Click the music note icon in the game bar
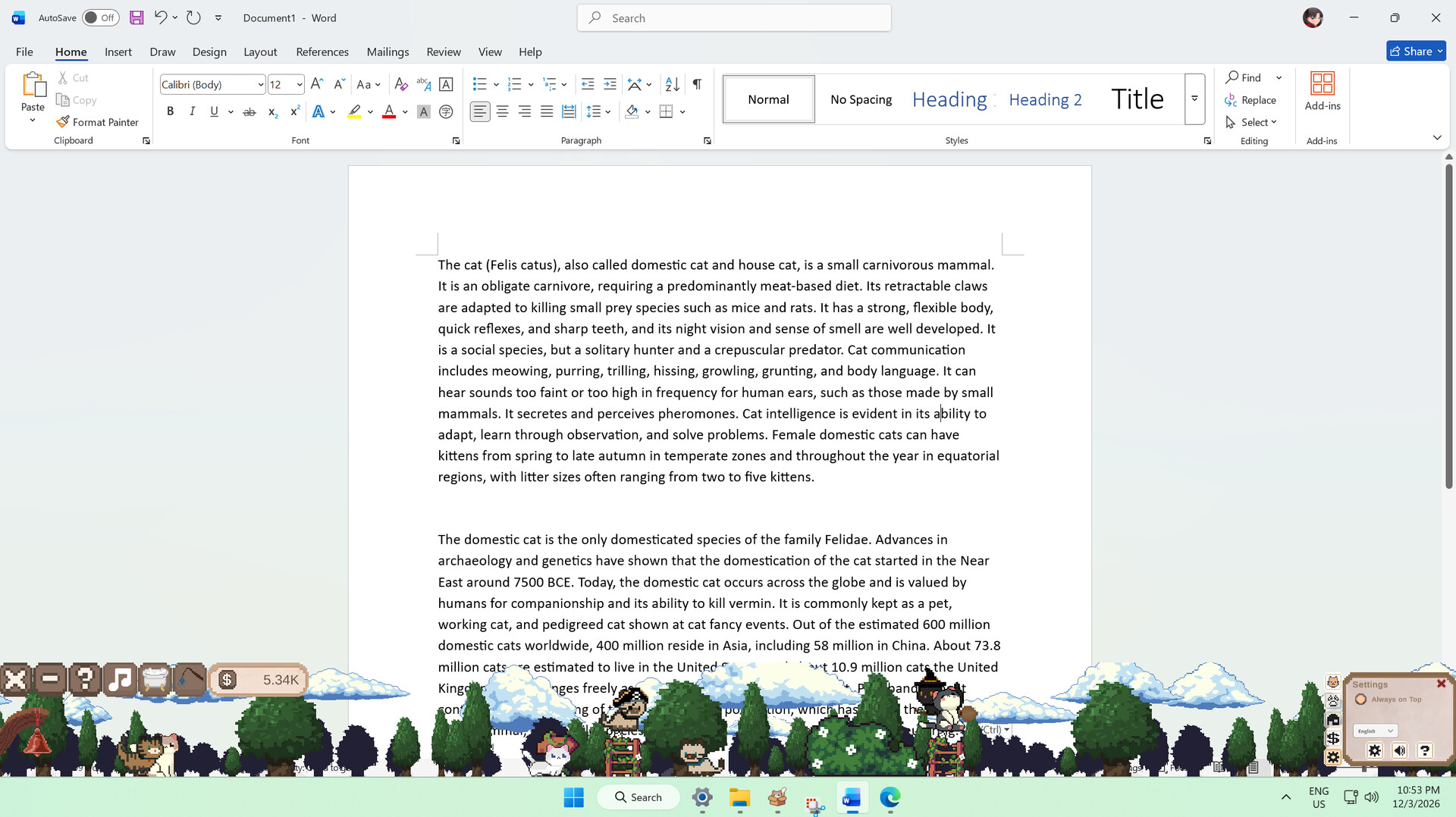The image size is (1456, 817). (119, 680)
